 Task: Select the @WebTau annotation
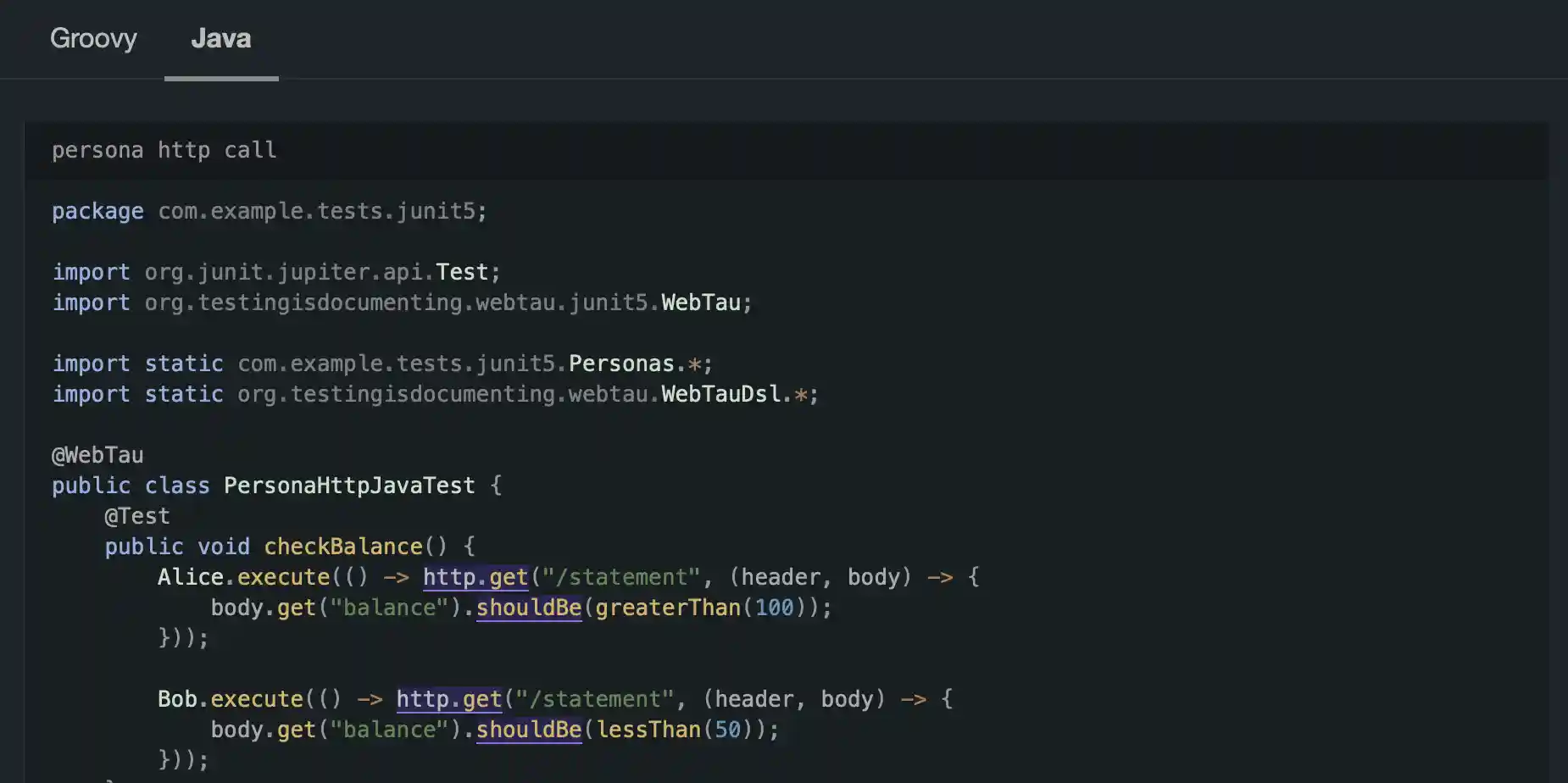97,455
